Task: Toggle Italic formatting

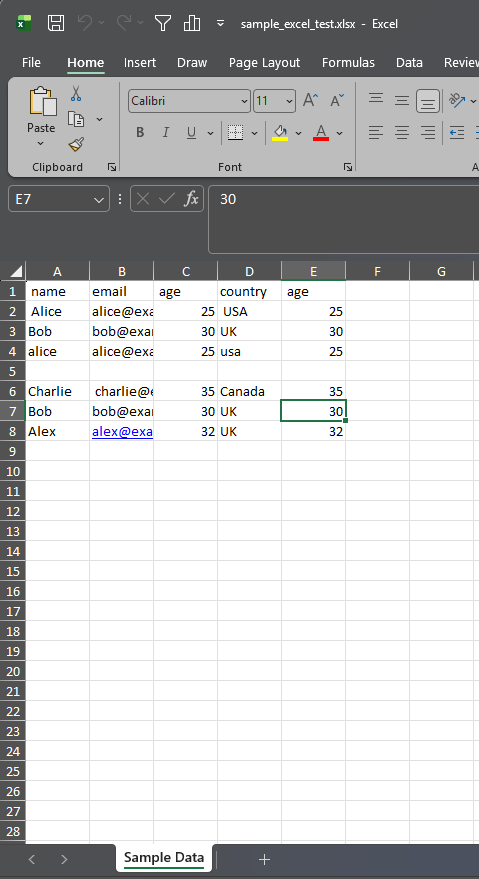Action: click(165, 132)
